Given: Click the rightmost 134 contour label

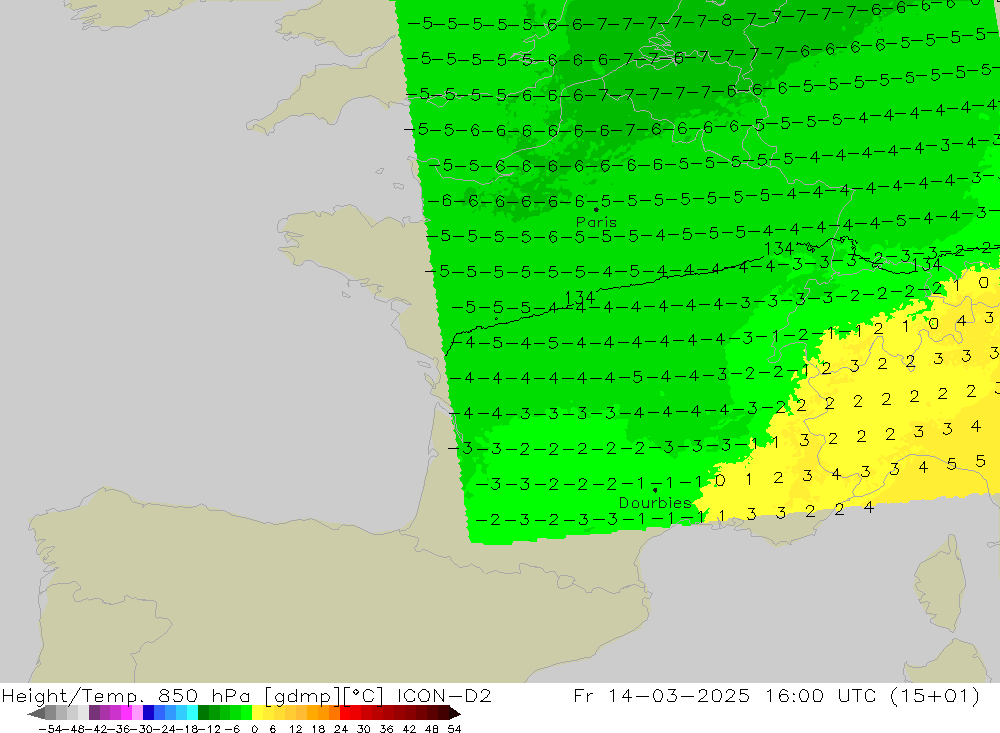Looking at the screenshot, I should coord(927,265).
